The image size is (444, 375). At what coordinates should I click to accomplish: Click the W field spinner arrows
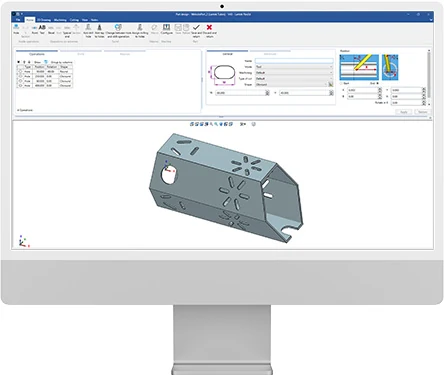(267, 93)
